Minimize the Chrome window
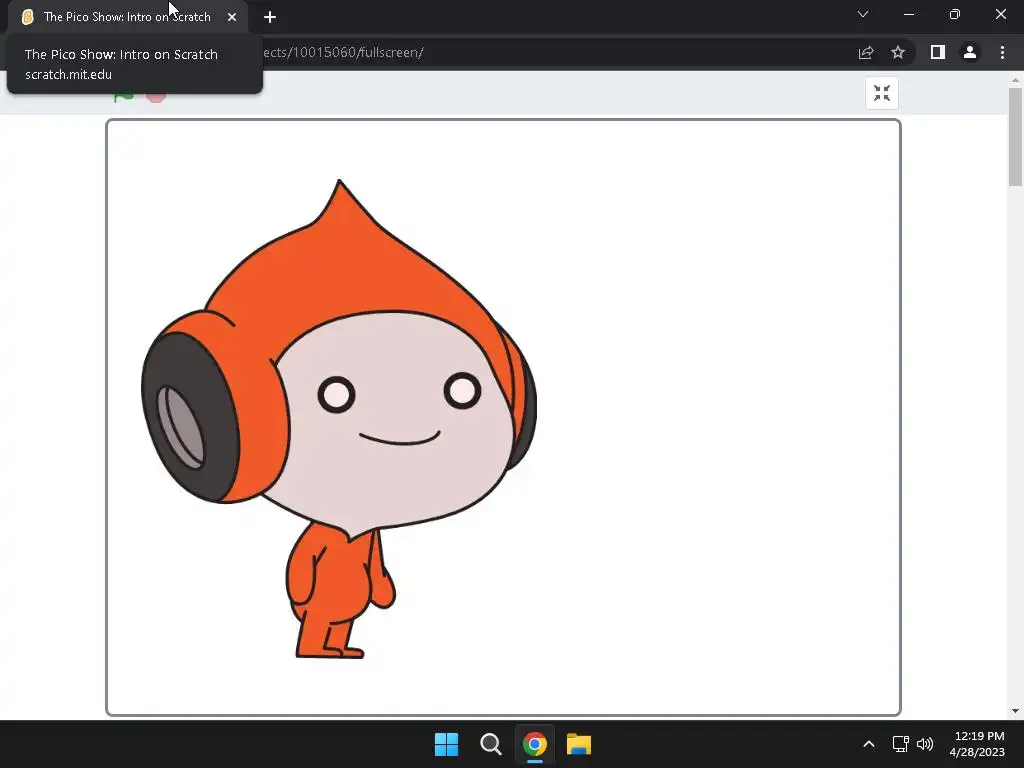1024x768 pixels. [908, 14]
